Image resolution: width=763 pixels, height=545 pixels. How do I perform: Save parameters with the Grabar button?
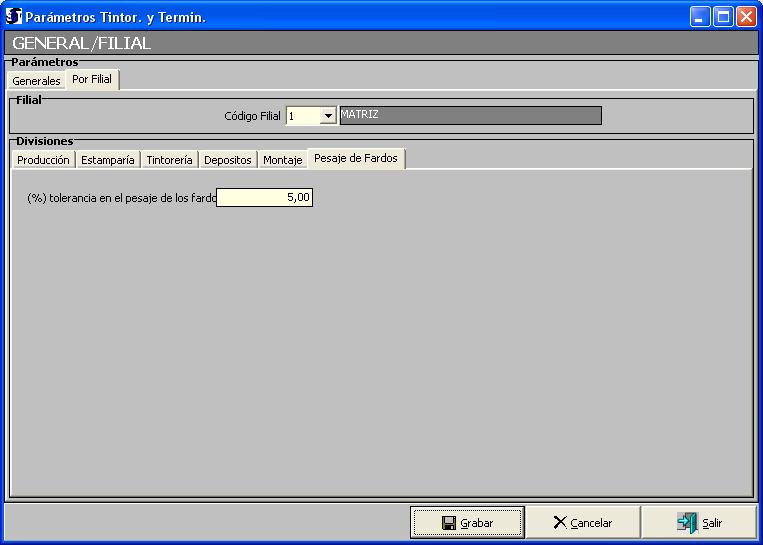pyautogui.click(x=467, y=522)
